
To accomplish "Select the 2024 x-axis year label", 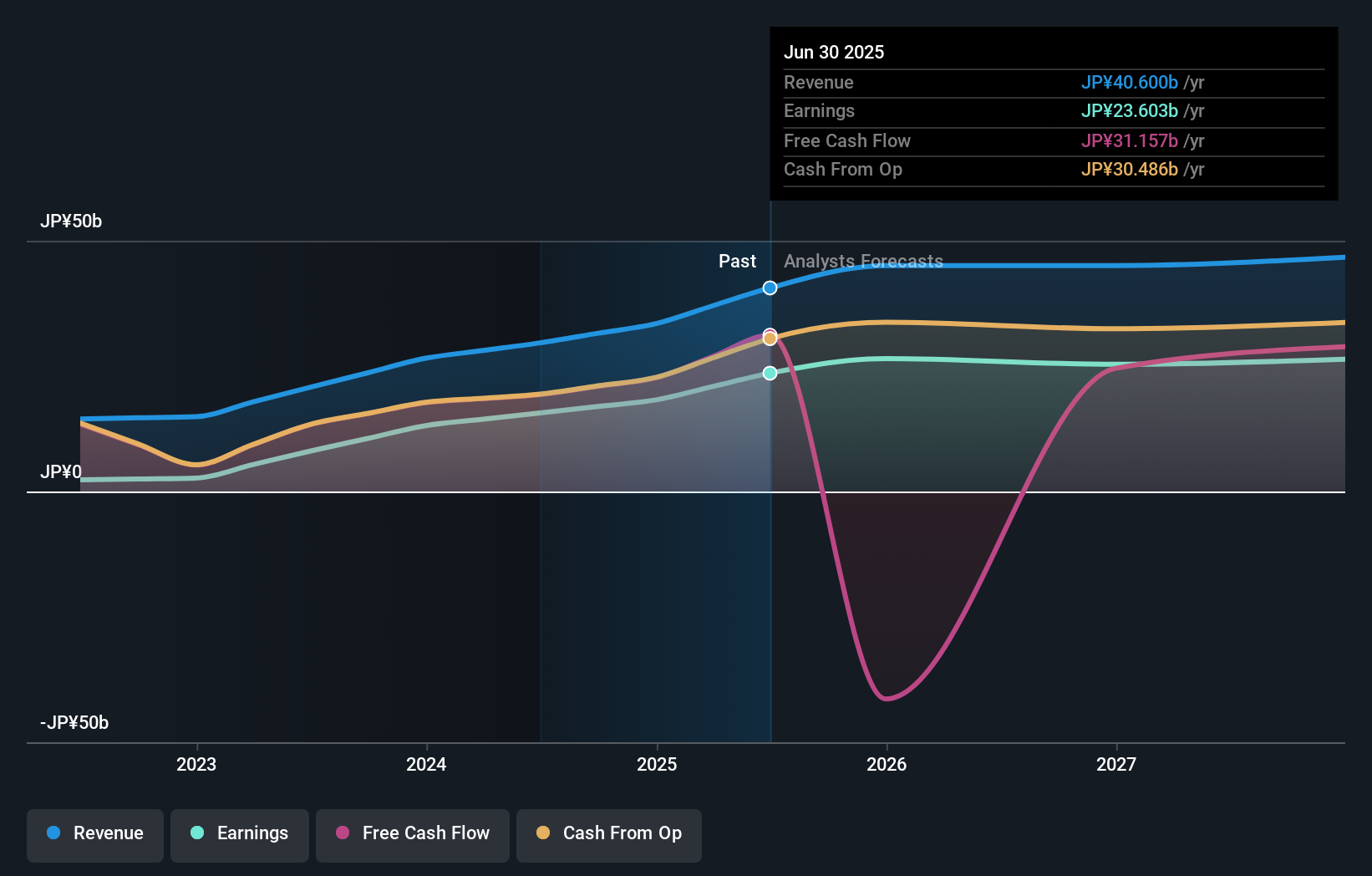I will click(426, 765).
